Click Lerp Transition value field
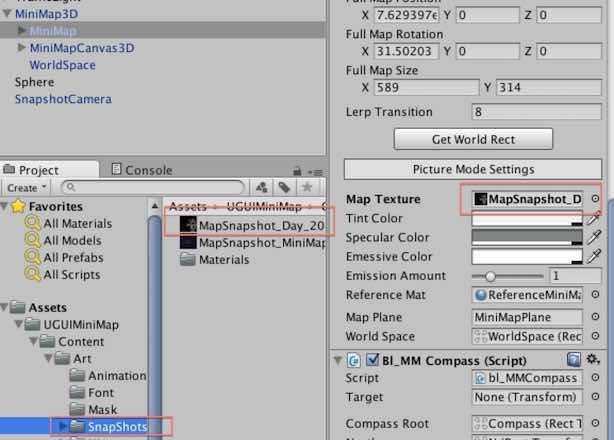Viewport: 614px width, 440px height. coord(536,112)
